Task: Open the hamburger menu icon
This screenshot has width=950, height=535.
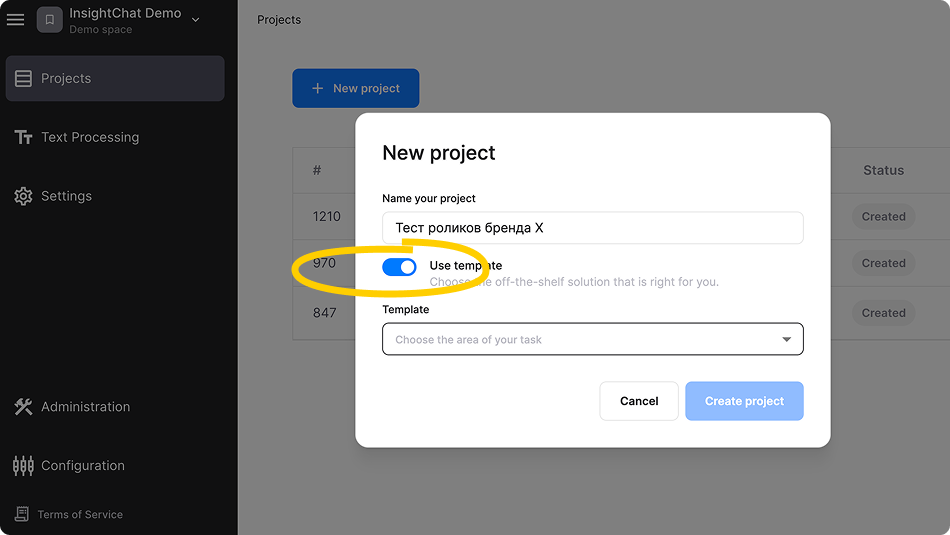Action: [15, 19]
